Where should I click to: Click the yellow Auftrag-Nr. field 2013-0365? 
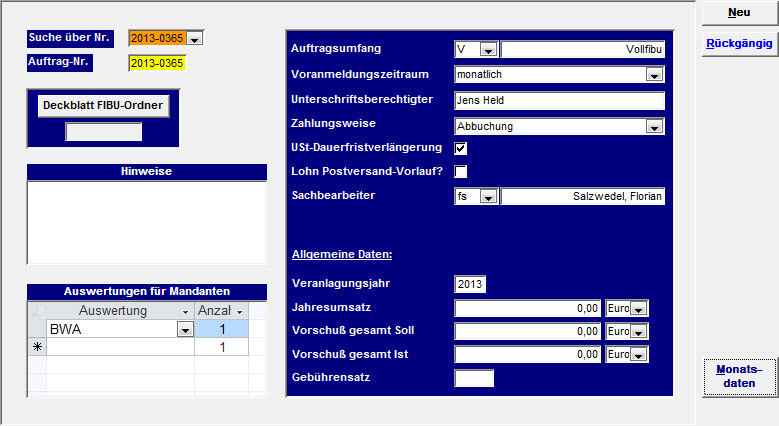(x=157, y=63)
